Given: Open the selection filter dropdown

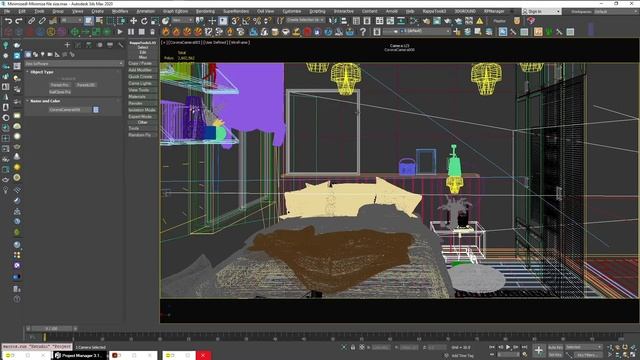Looking at the screenshot, I should point(71,20).
